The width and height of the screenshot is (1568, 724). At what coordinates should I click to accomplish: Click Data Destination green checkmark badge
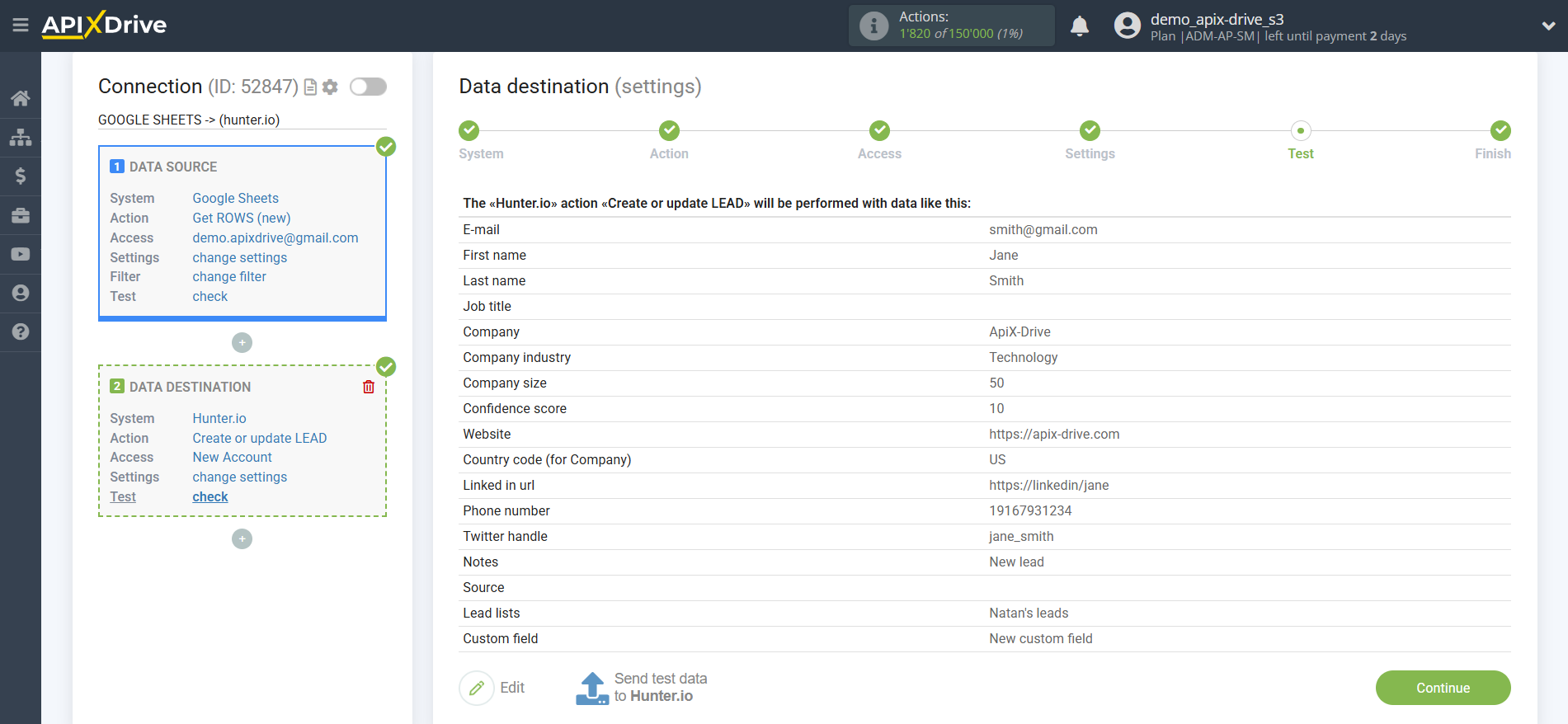(x=386, y=367)
